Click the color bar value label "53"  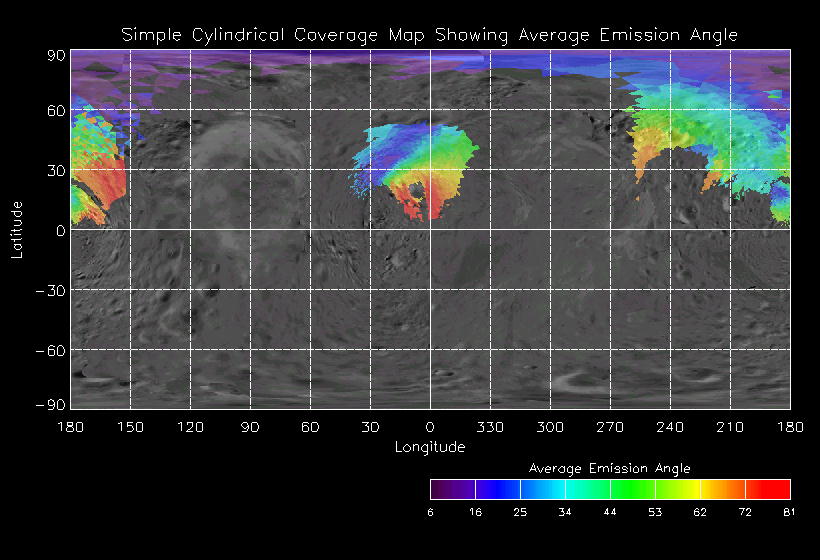655,512
